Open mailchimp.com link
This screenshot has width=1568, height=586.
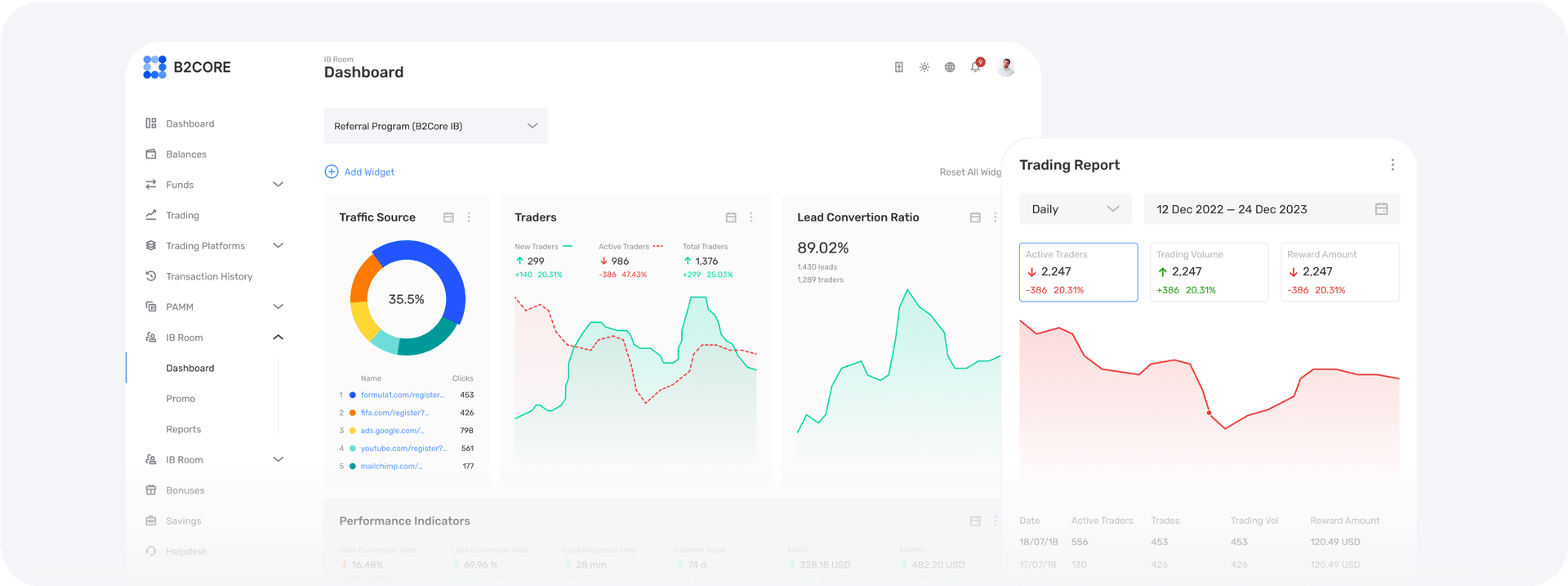(x=391, y=466)
